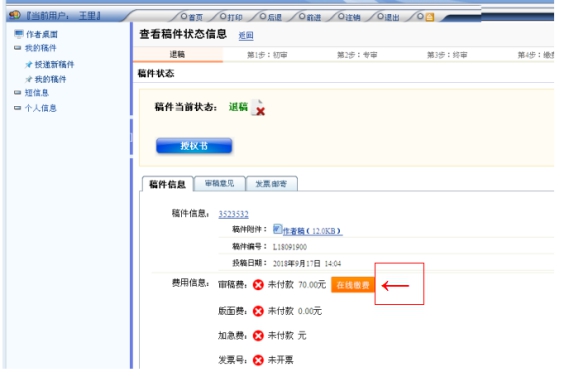
Task: Click the red unpaid icon beside 加急费
Action: 258,336
